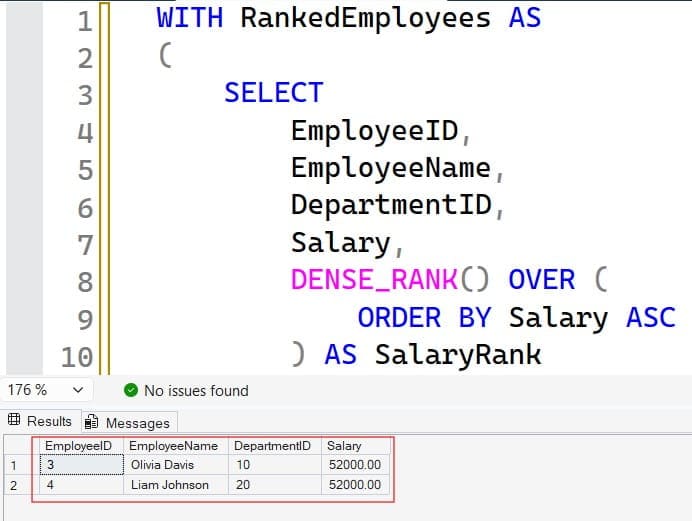This screenshot has height=521, width=692.
Task: Click EmployeeName on code line 5
Action: point(391,169)
